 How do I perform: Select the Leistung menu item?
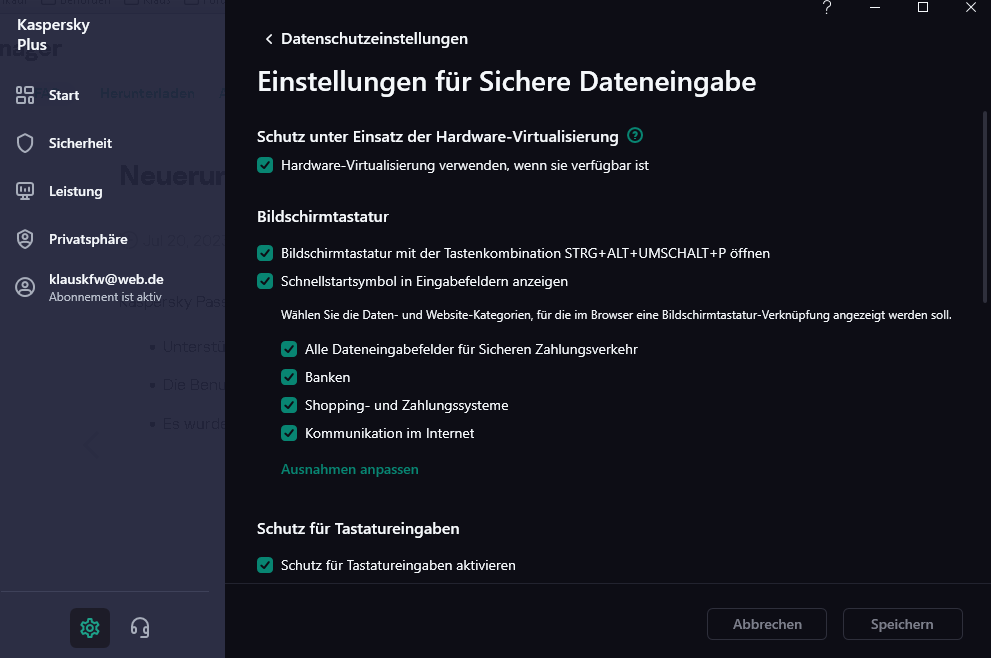(75, 191)
